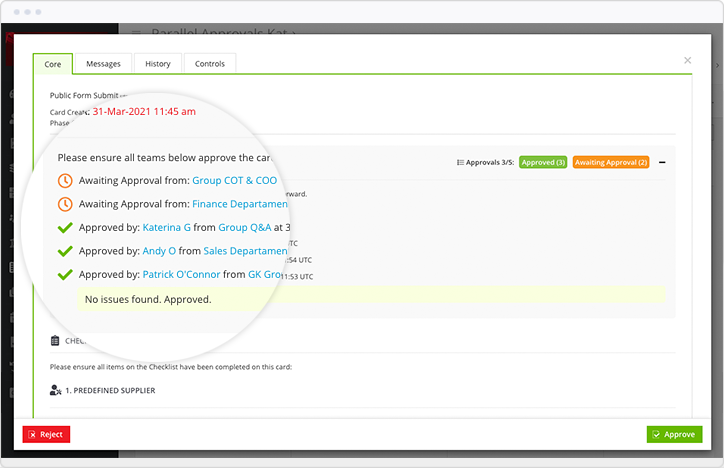
Task: Collapse the approvals section with minus button
Action: pos(662,162)
